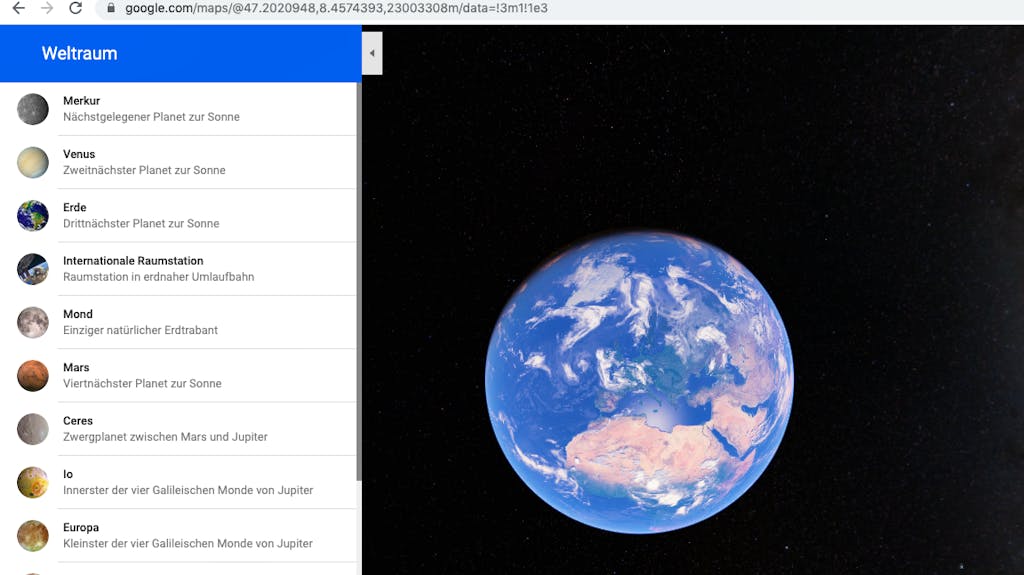Click the Mond thumbnail image

pyautogui.click(x=33, y=323)
